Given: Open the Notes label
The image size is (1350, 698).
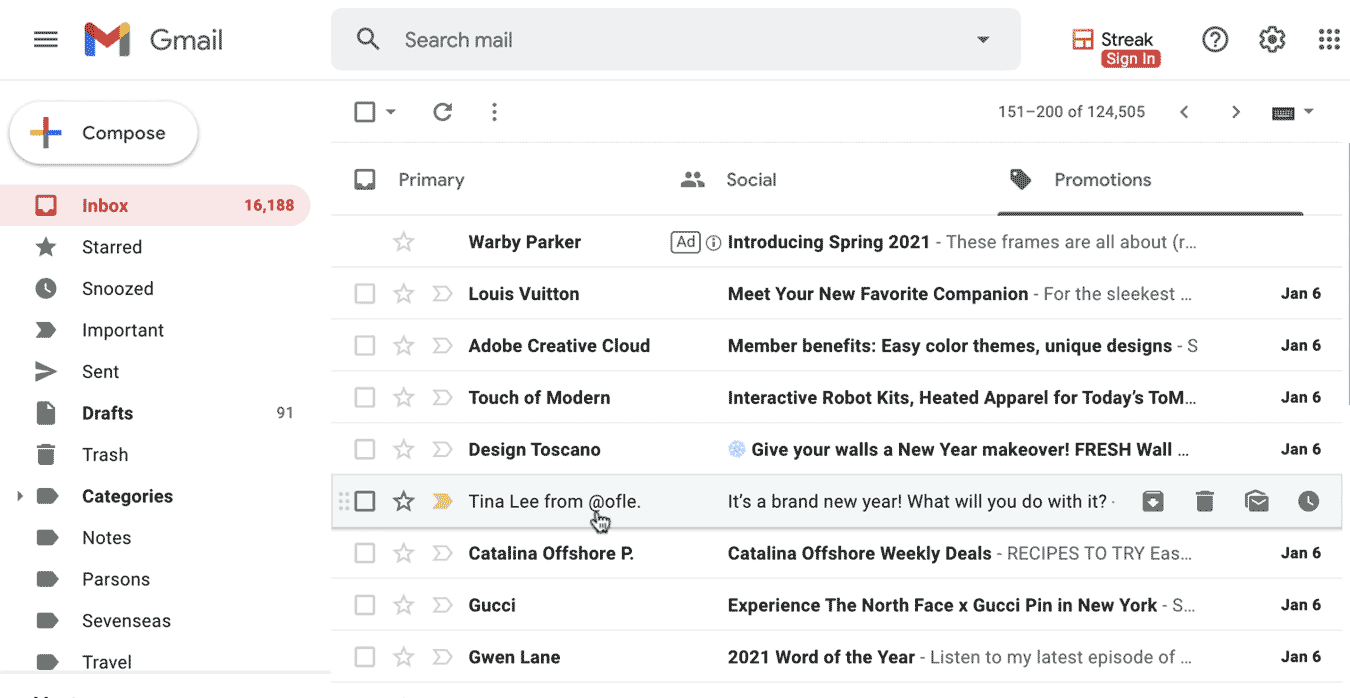Looking at the screenshot, I should click(155, 538).
